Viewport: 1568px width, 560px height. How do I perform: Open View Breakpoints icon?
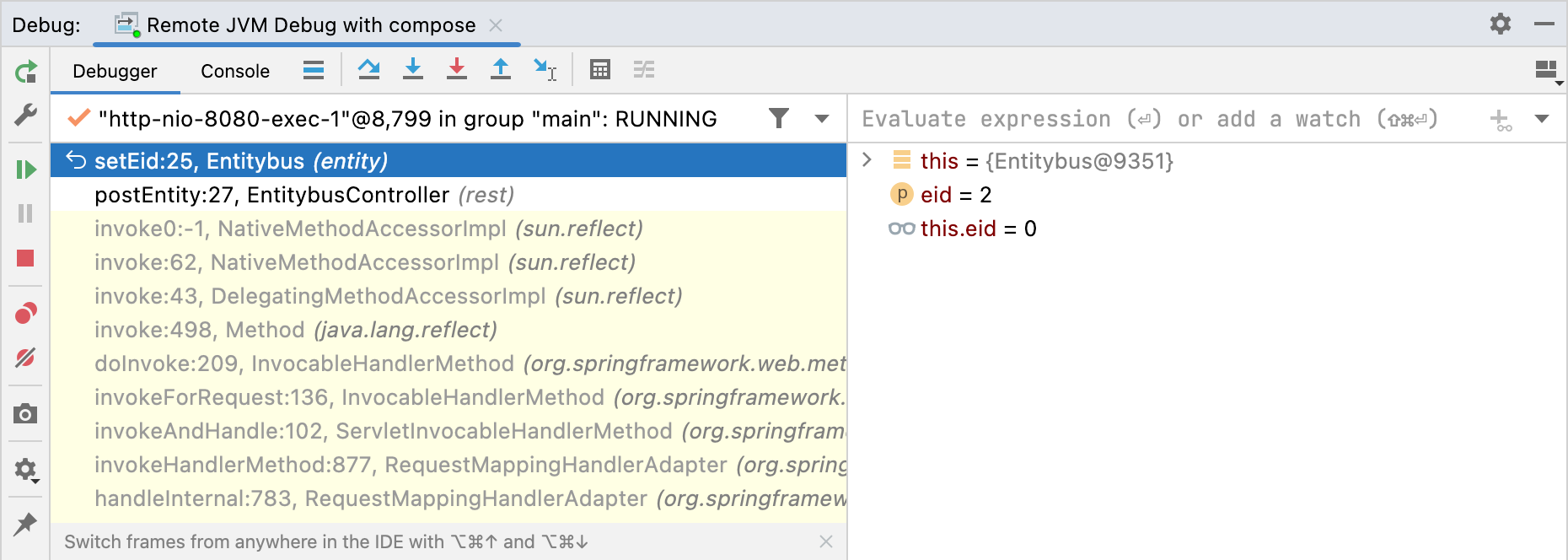click(x=26, y=314)
